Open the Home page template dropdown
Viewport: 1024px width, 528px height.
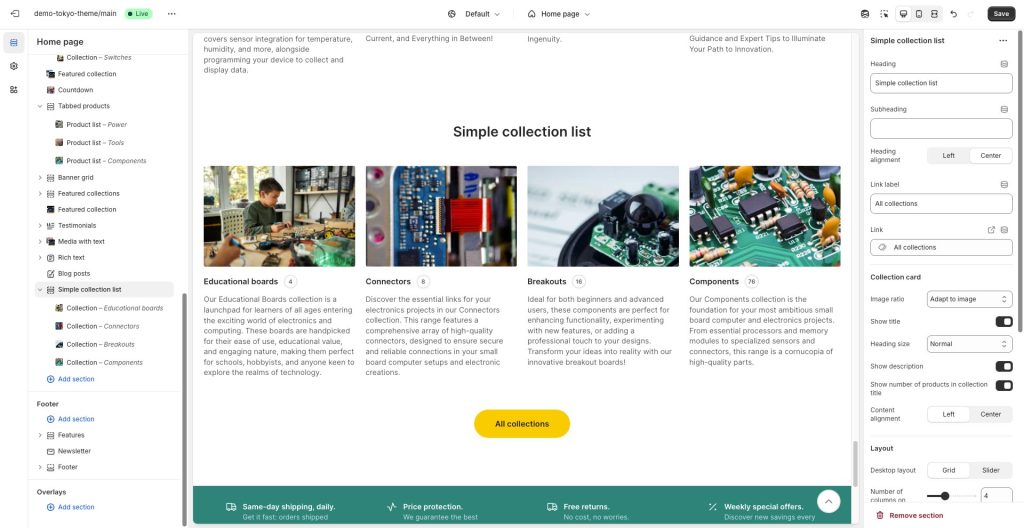pos(558,14)
